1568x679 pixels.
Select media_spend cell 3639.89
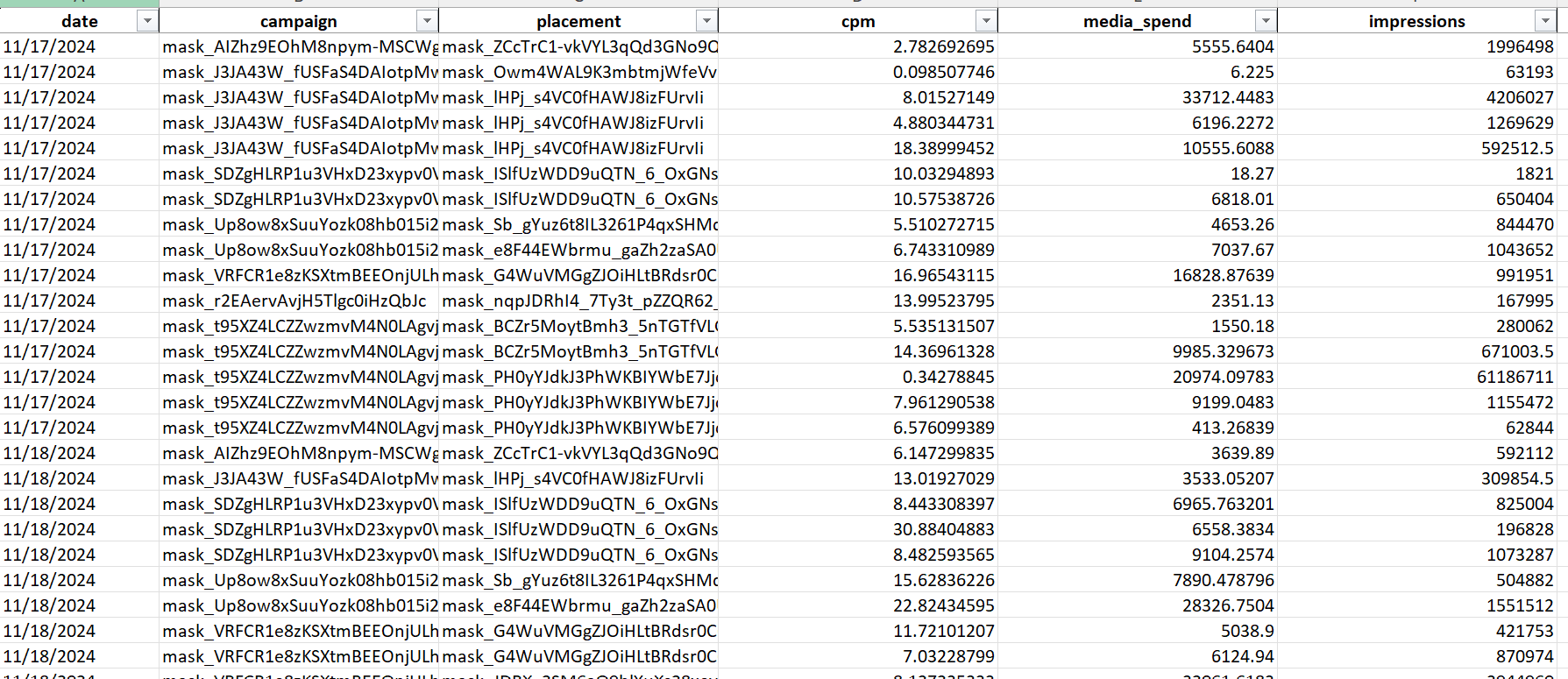[1138, 453]
